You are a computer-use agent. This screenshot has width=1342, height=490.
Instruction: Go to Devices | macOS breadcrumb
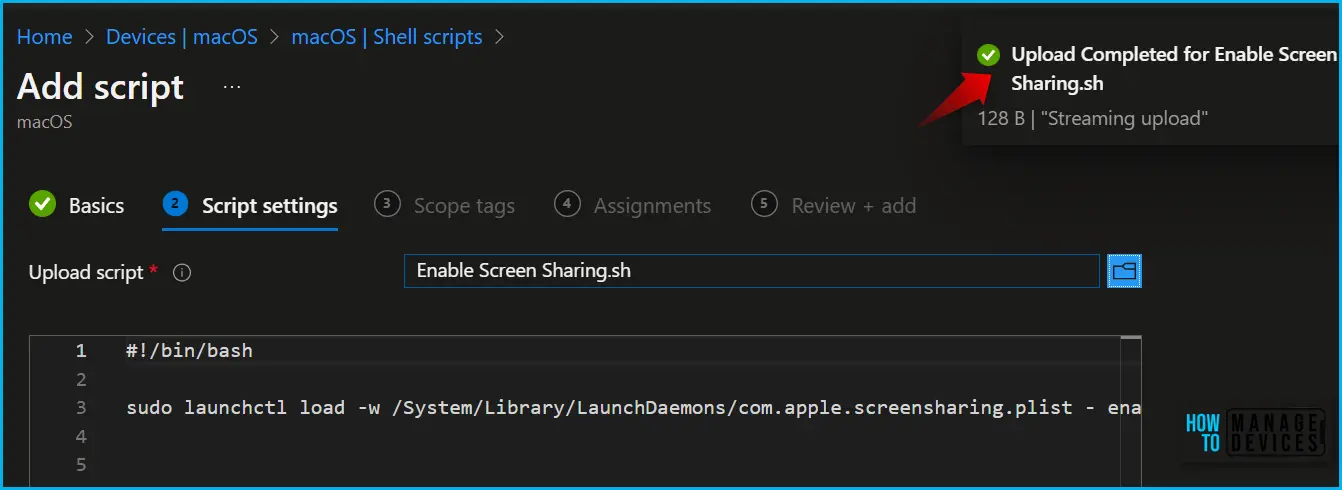click(x=182, y=37)
